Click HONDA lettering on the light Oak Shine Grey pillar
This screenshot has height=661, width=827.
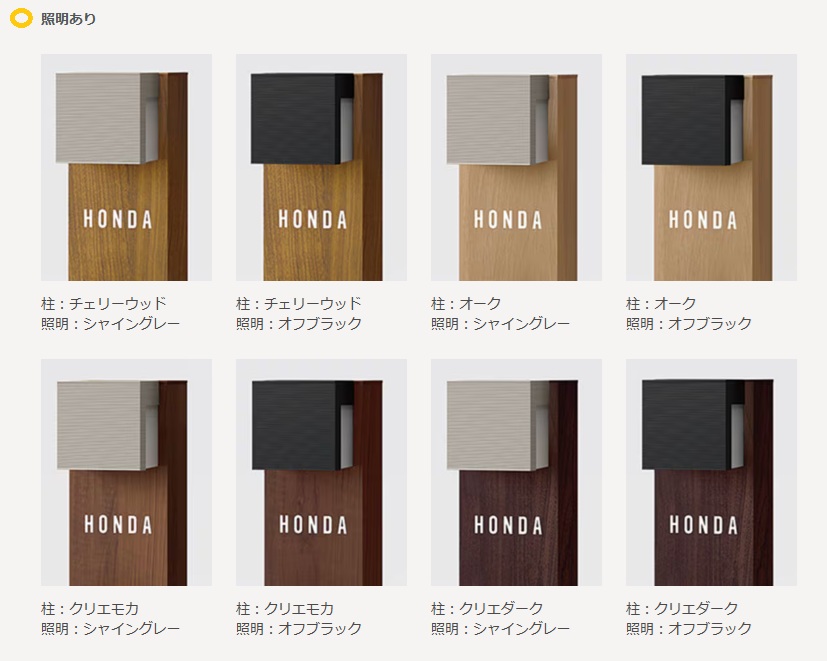(508, 220)
